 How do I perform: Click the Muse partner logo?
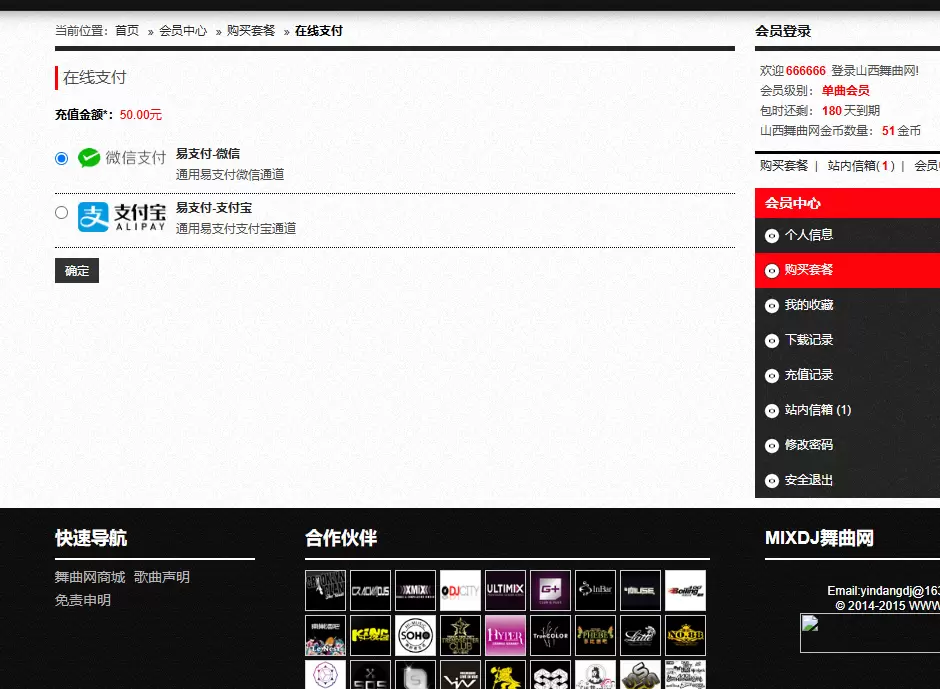[640, 591]
